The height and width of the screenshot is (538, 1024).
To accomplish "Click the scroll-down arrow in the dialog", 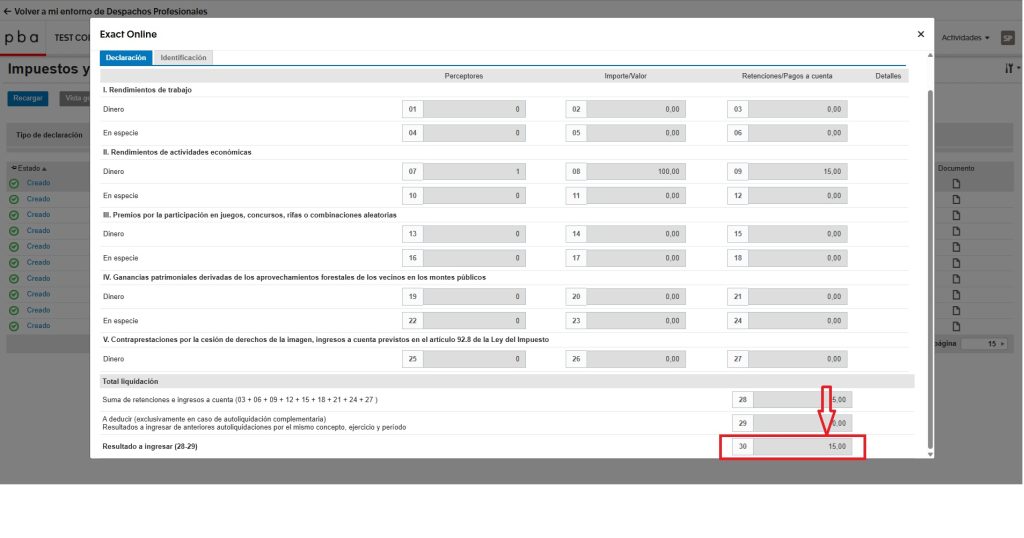I will click(930, 453).
